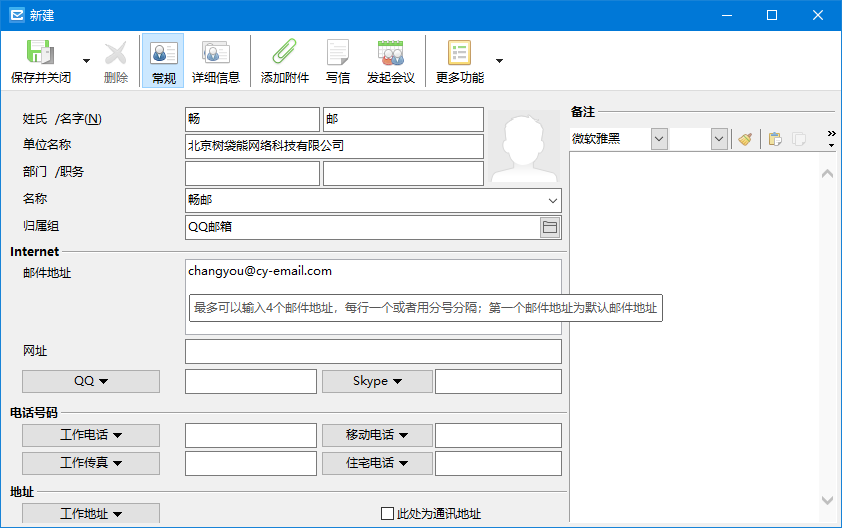Screen dimensions: 842x528
Task: Click the paste clipboard icon in notes toolbar
Action: [x=775, y=139]
